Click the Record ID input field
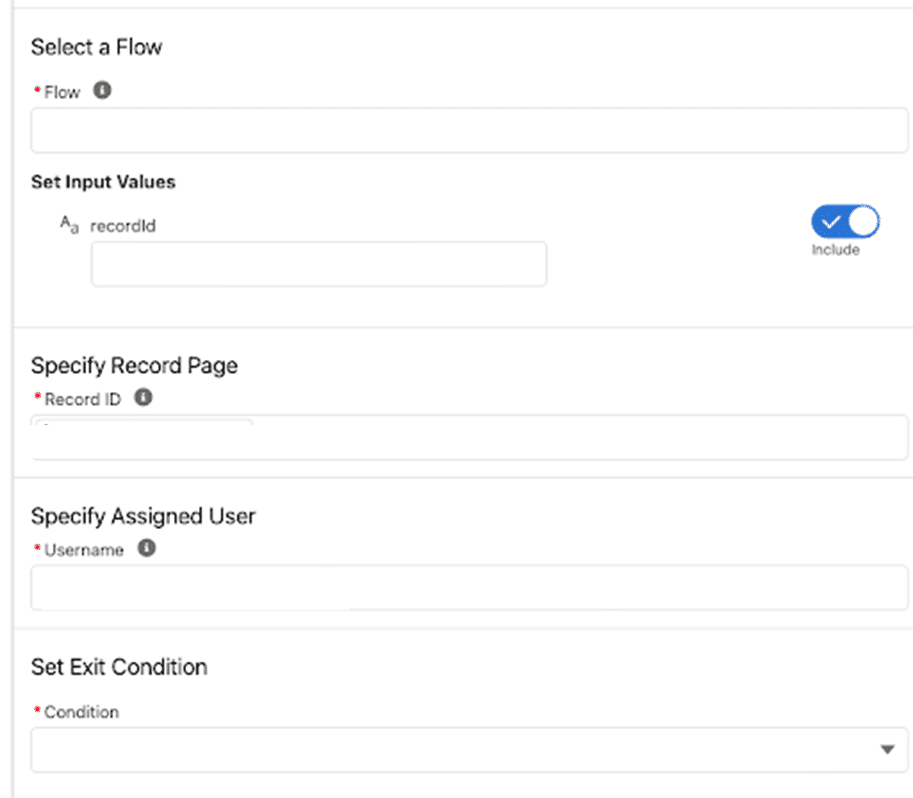 (469, 440)
